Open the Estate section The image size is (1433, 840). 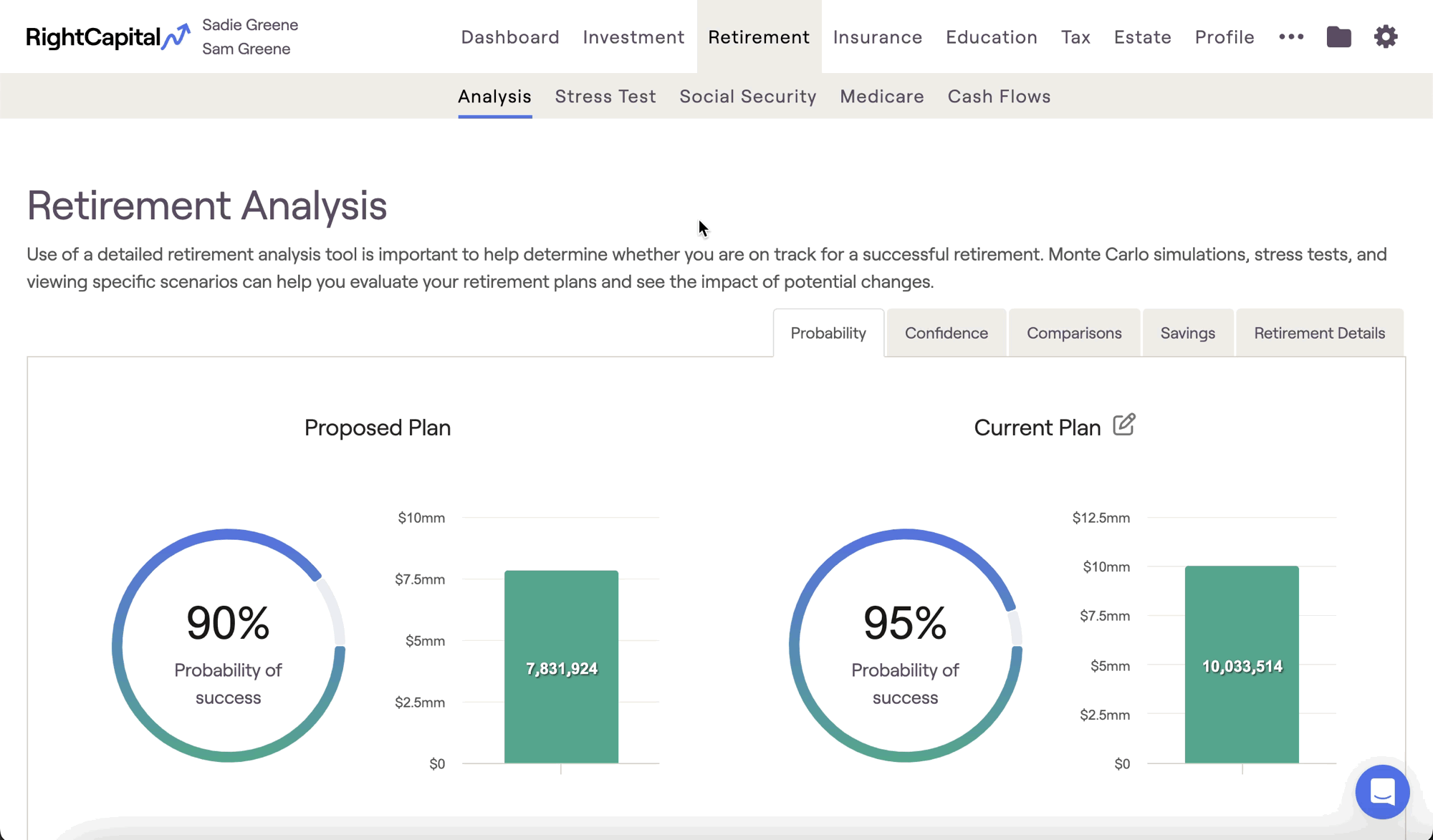point(1142,37)
